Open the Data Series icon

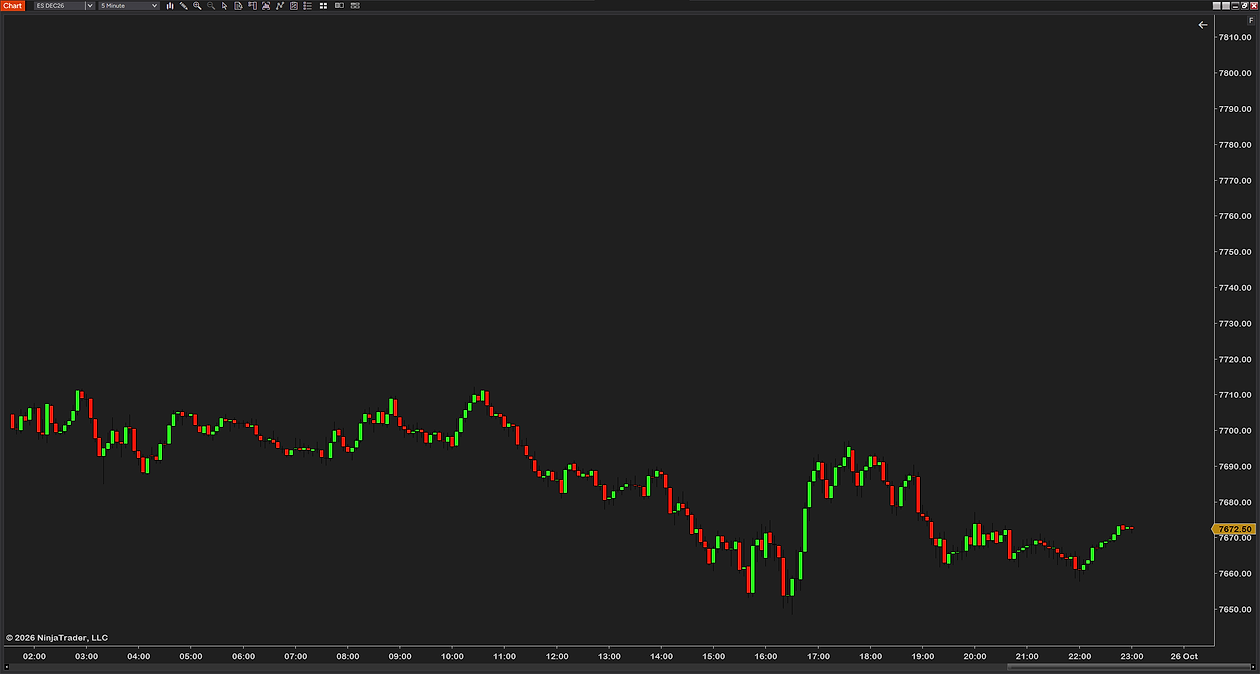tap(238, 6)
